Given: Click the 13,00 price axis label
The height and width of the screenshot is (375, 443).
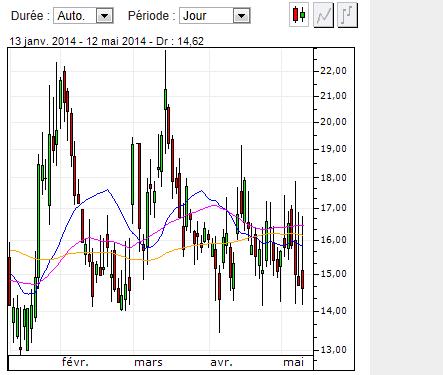Looking at the screenshot, I should (x=333, y=350).
